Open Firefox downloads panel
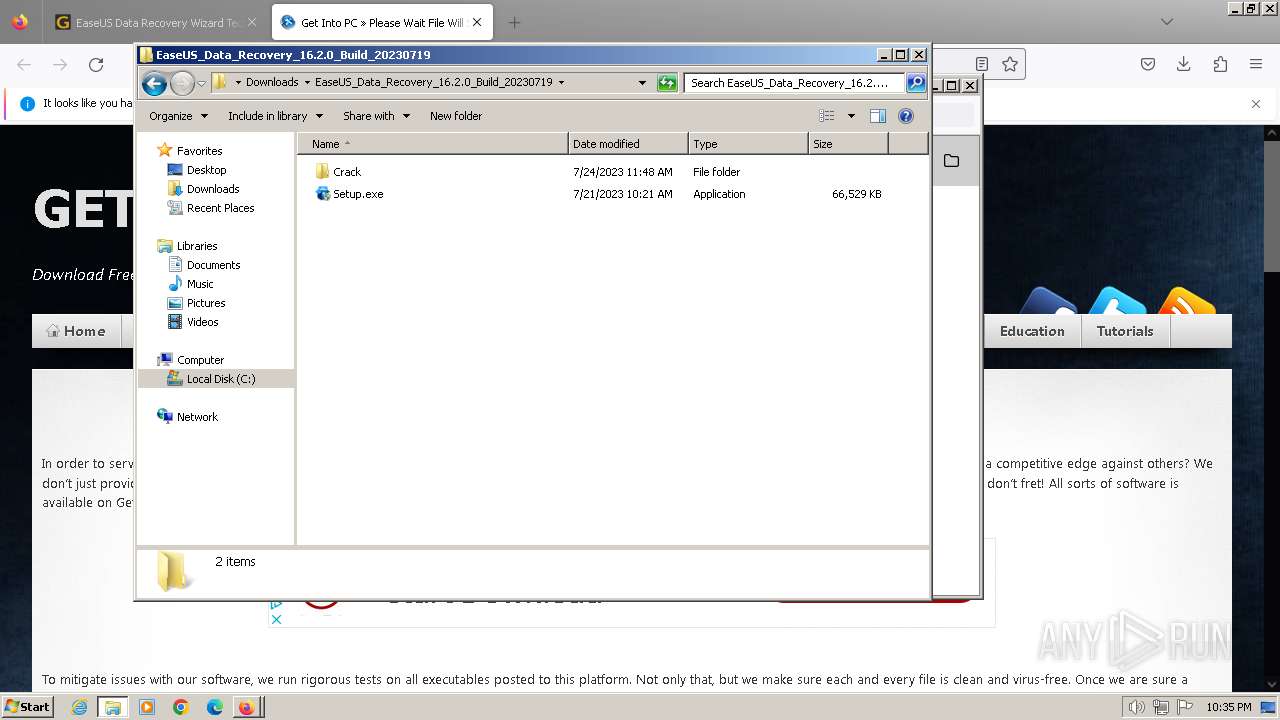The width and height of the screenshot is (1280, 720). pyautogui.click(x=1184, y=65)
